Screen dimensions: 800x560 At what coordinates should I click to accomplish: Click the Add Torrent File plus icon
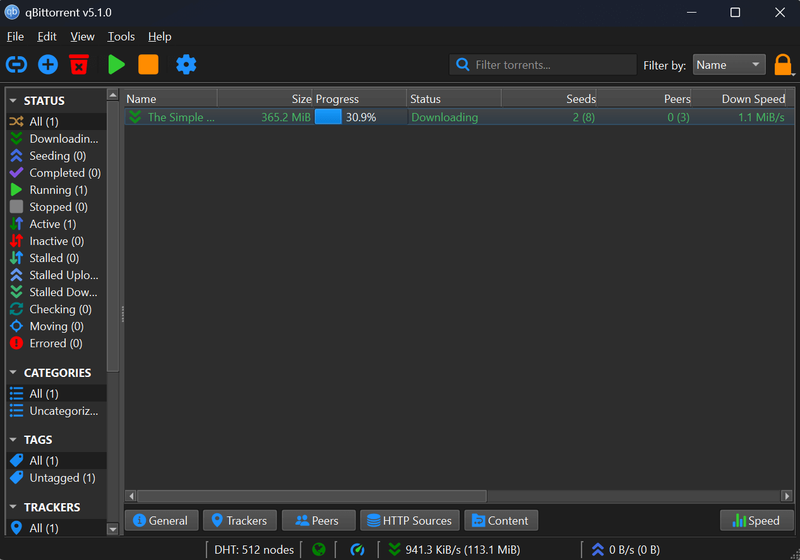coord(48,65)
